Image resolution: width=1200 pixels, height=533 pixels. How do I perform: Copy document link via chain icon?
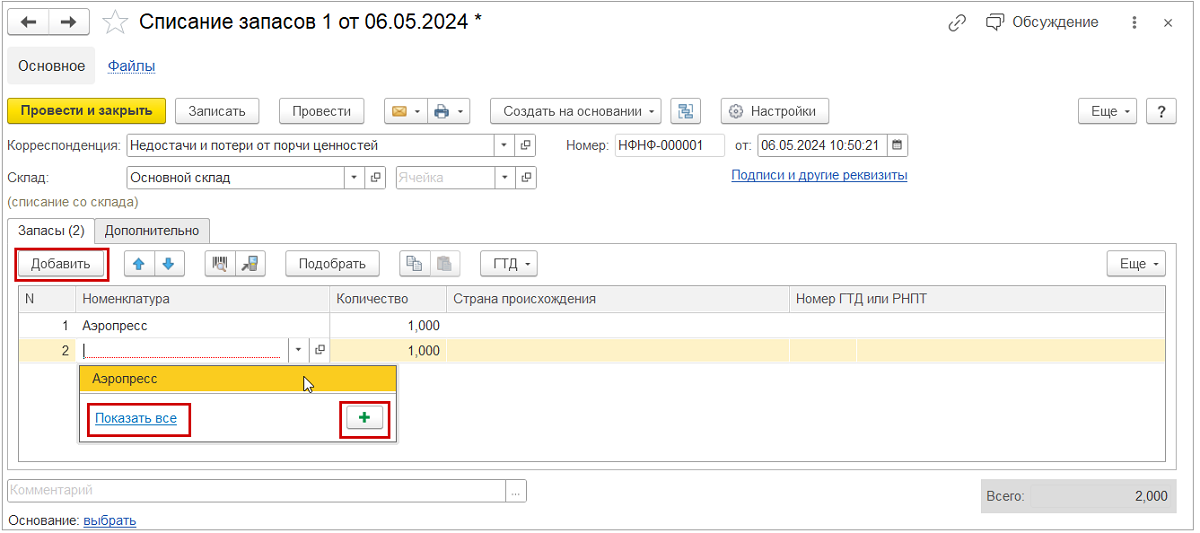point(957,22)
